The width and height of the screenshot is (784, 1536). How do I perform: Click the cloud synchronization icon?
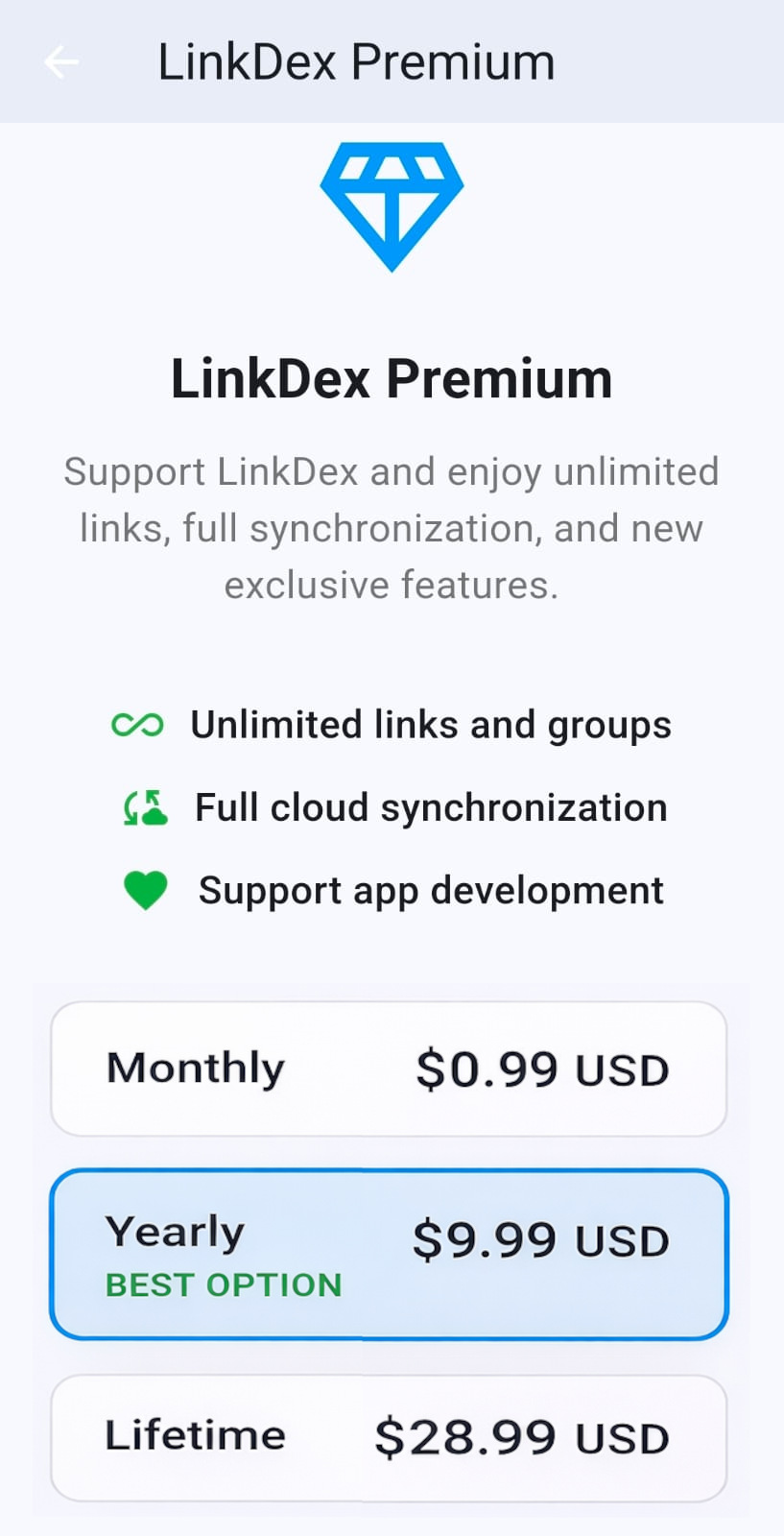pyautogui.click(x=145, y=808)
